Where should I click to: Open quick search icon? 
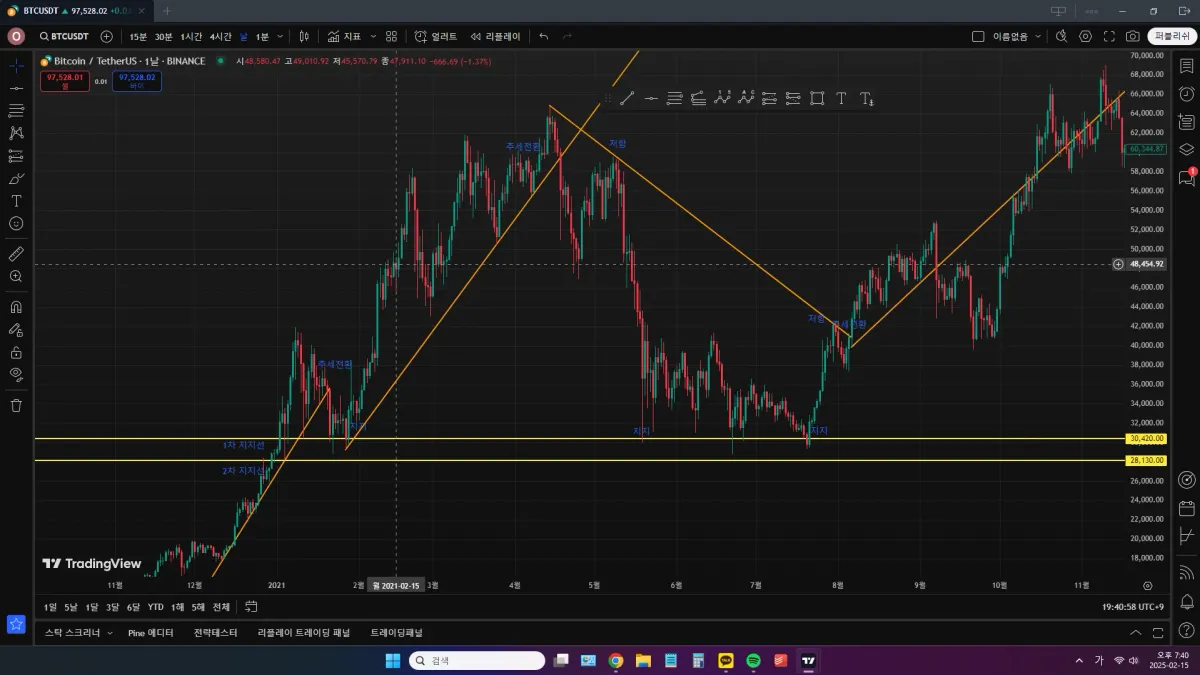pyautogui.click(x=1061, y=36)
